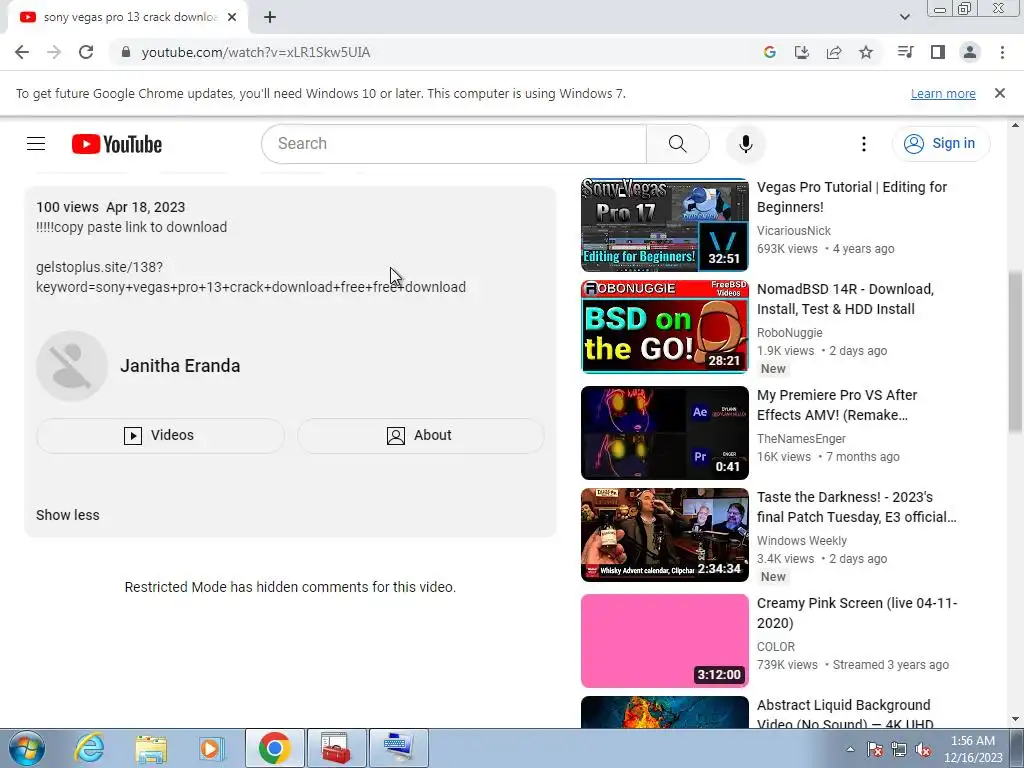1024x768 pixels.
Task: Open Learn more link in update notice
Action: pyautogui.click(x=943, y=93)
